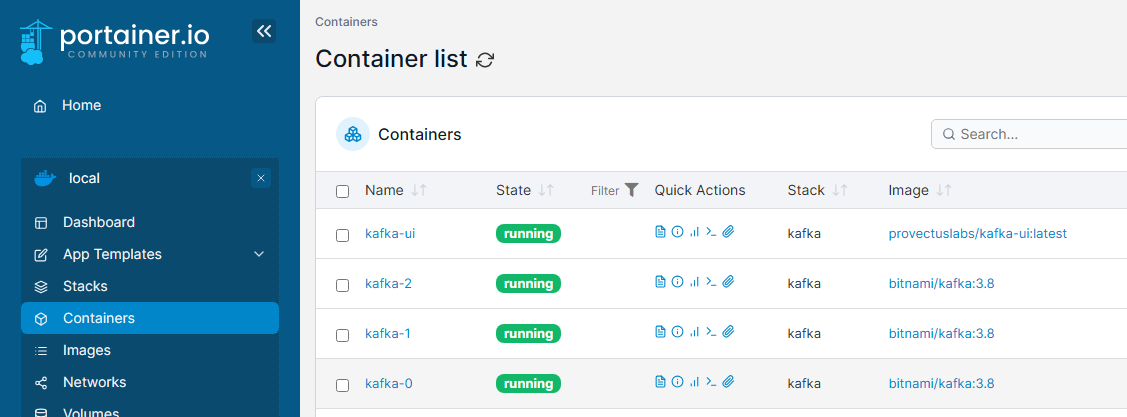Click the Docker whale icon beside local

(x=45, y=178)
